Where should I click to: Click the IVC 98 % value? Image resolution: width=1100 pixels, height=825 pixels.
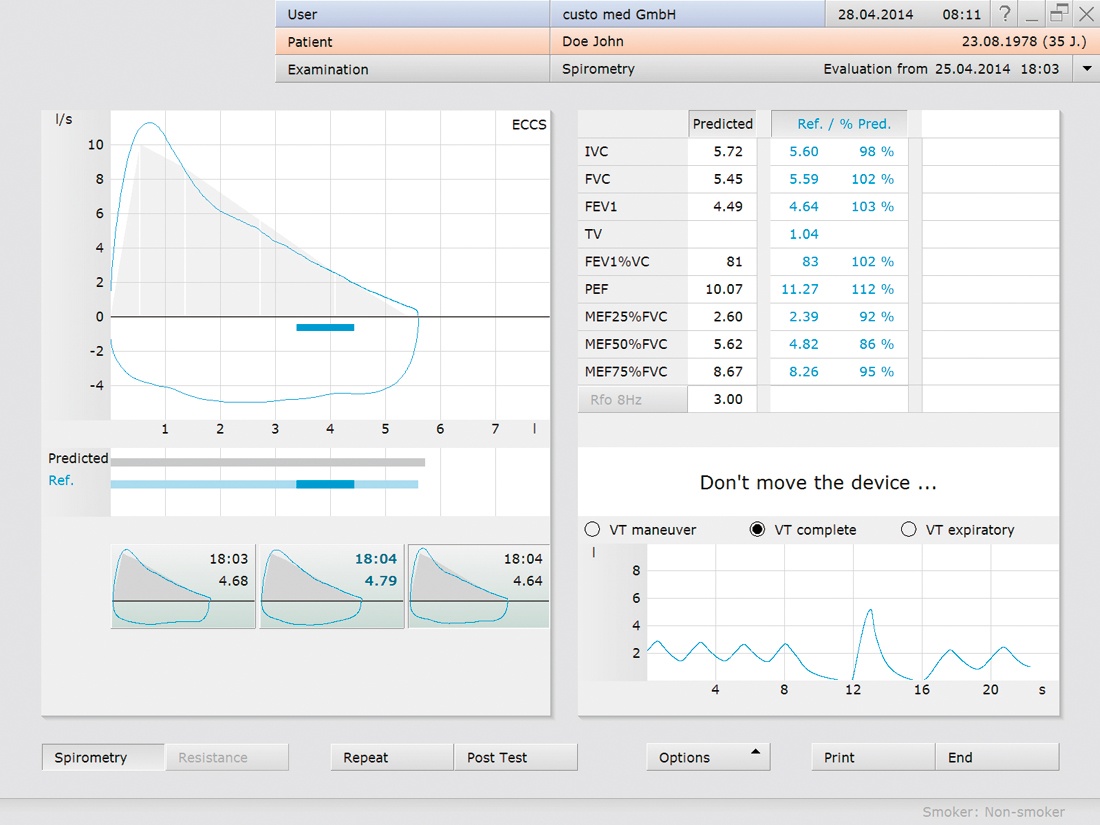pos(877,152)
